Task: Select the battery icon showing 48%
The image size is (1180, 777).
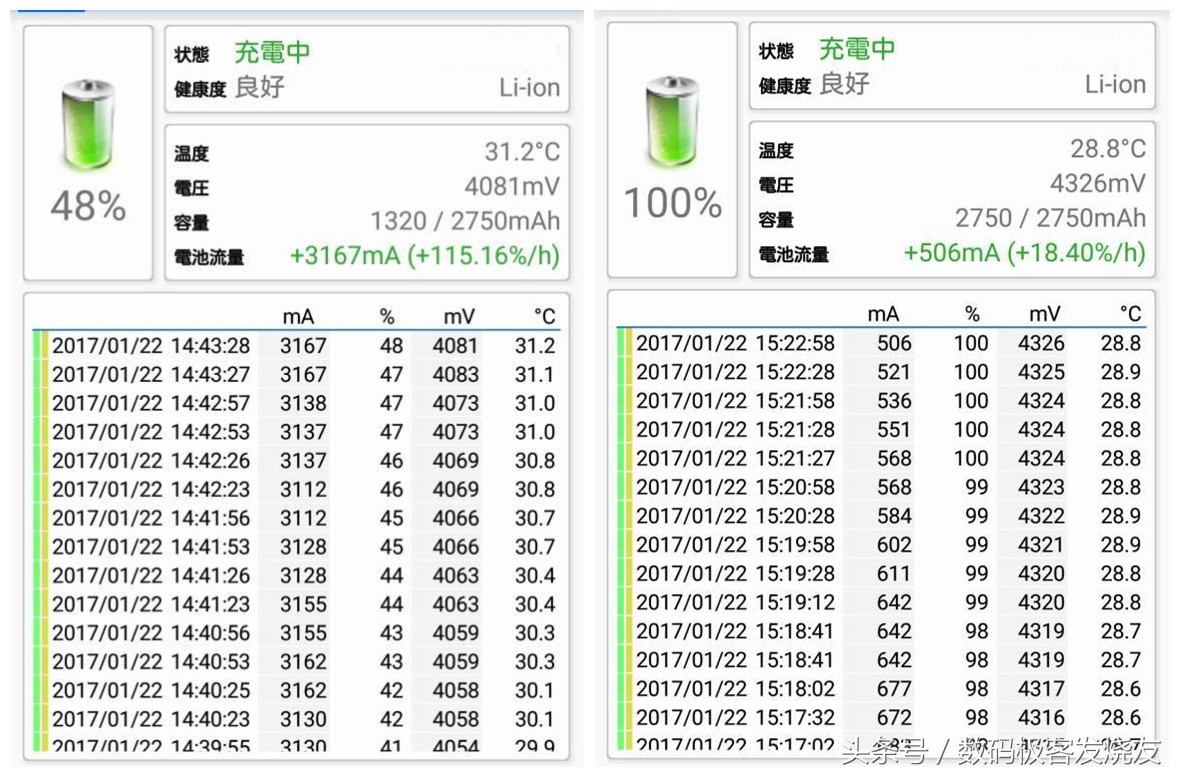Action: click(x=86, y=125)
